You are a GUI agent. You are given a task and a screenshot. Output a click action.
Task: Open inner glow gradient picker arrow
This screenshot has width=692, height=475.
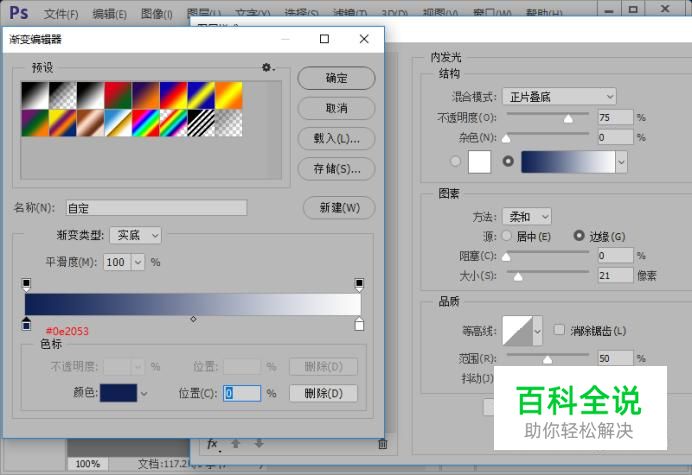pos(621,162)
